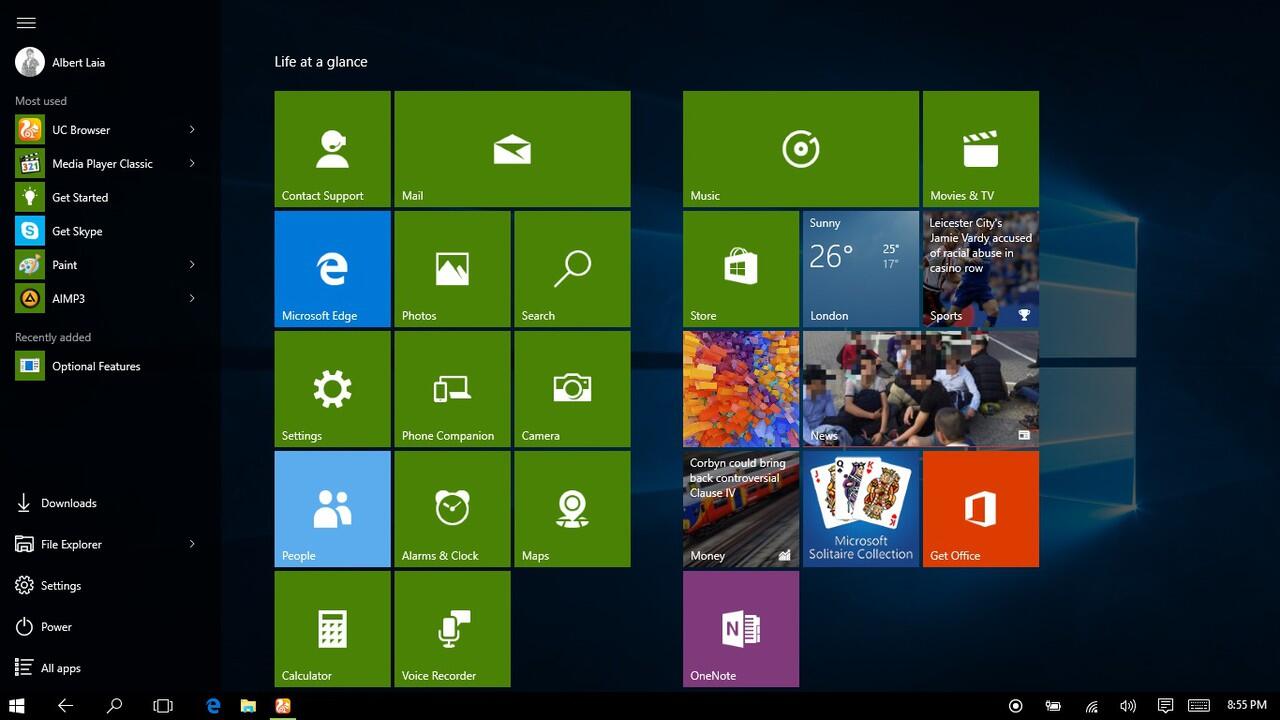1280x720 pixels.
Task: Click the Life at a glance heading
Action: [321, 62]
